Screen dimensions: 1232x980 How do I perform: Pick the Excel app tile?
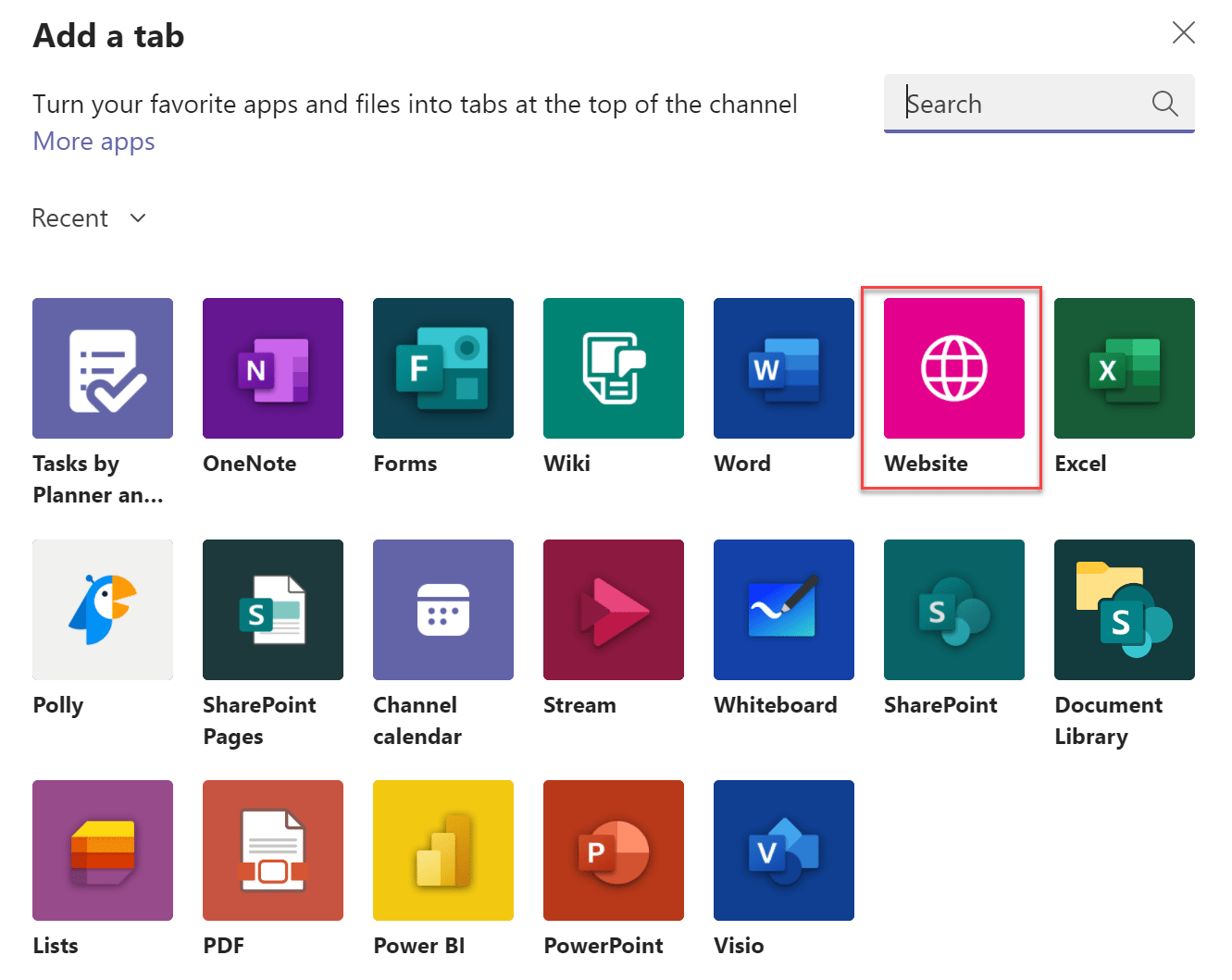coord(1124,367)
